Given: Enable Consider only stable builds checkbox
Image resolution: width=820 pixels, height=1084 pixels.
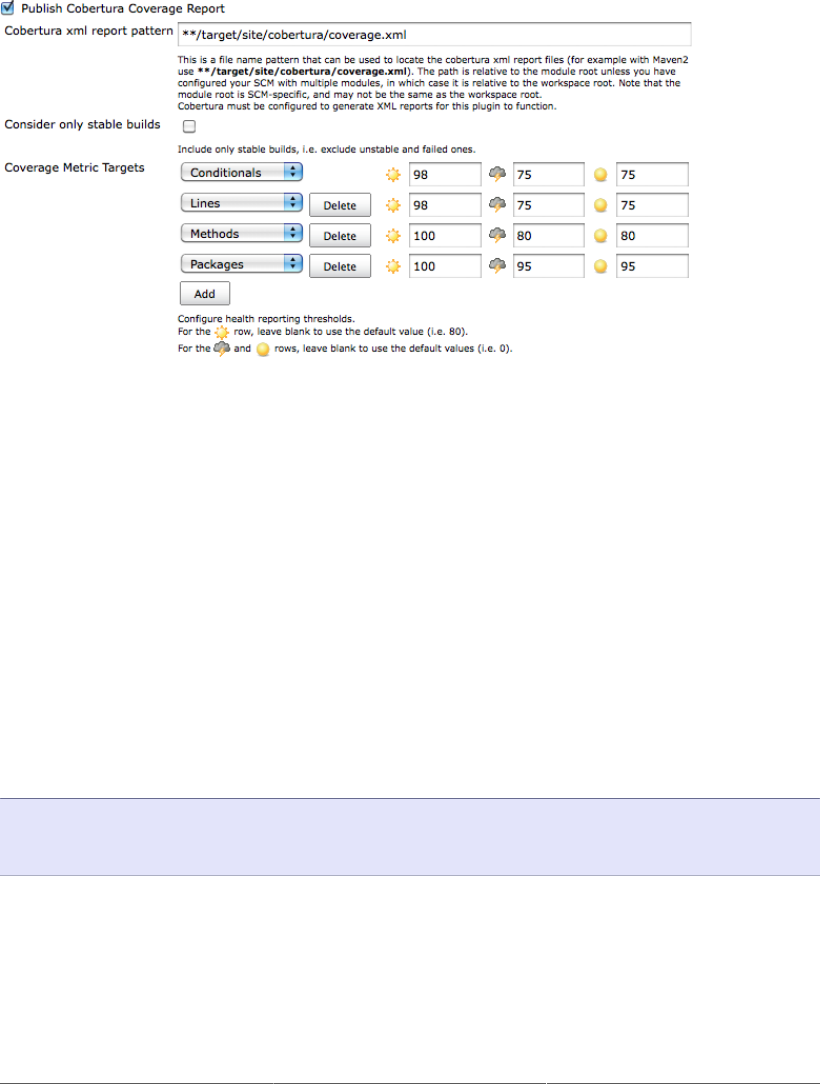Looking at the screenshot, I should click(x=189, y=127).
